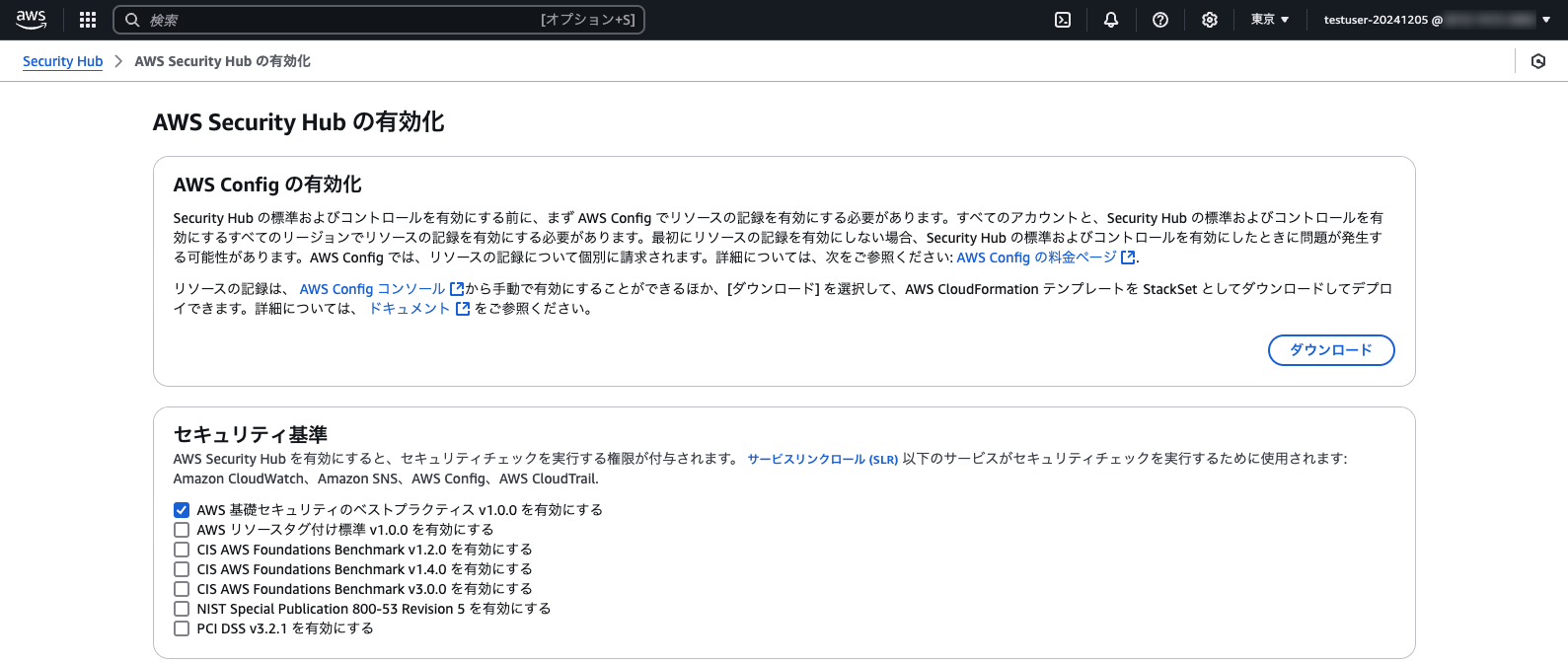
Task: Enable CIS AWS Foundations Benchmark v1.4.0
Action: 182,569
